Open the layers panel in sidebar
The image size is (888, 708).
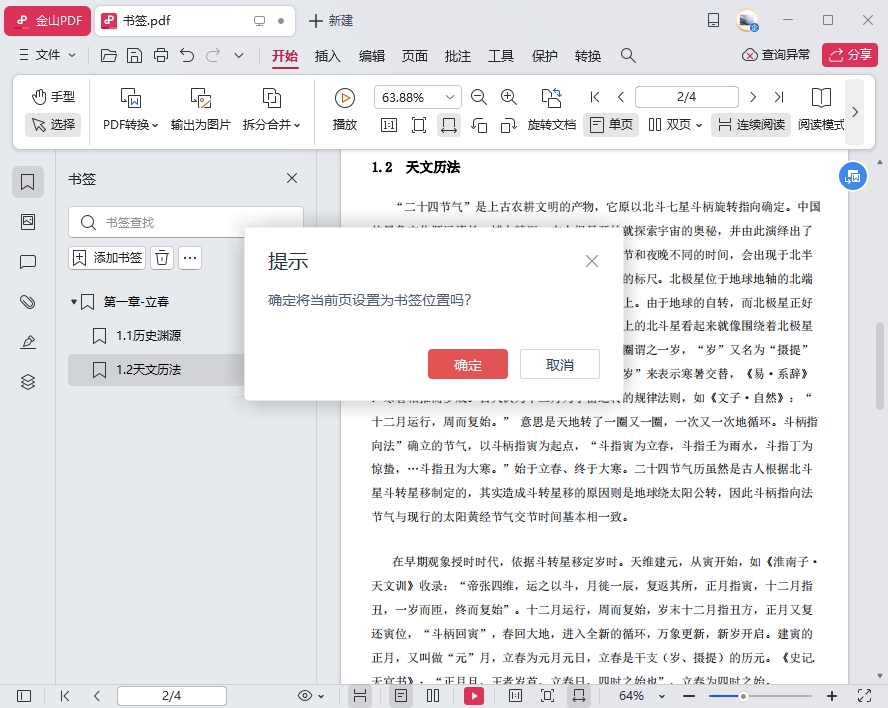[28, 382]
